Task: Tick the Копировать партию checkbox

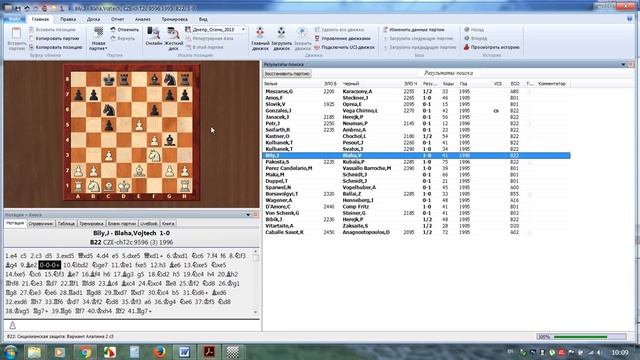Action: tap(31, 38)
